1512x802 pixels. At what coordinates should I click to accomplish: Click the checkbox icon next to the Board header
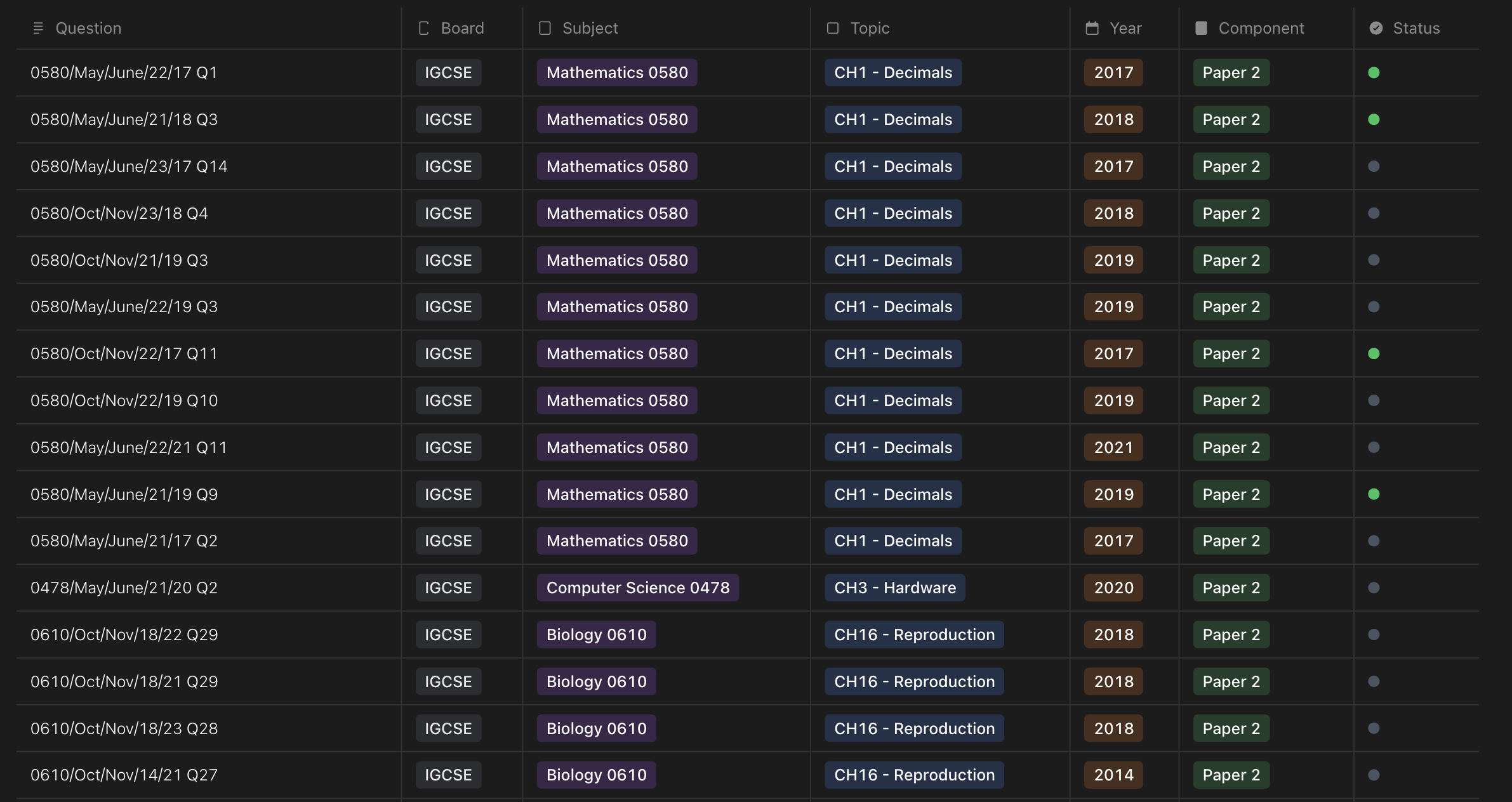[423, 28]
